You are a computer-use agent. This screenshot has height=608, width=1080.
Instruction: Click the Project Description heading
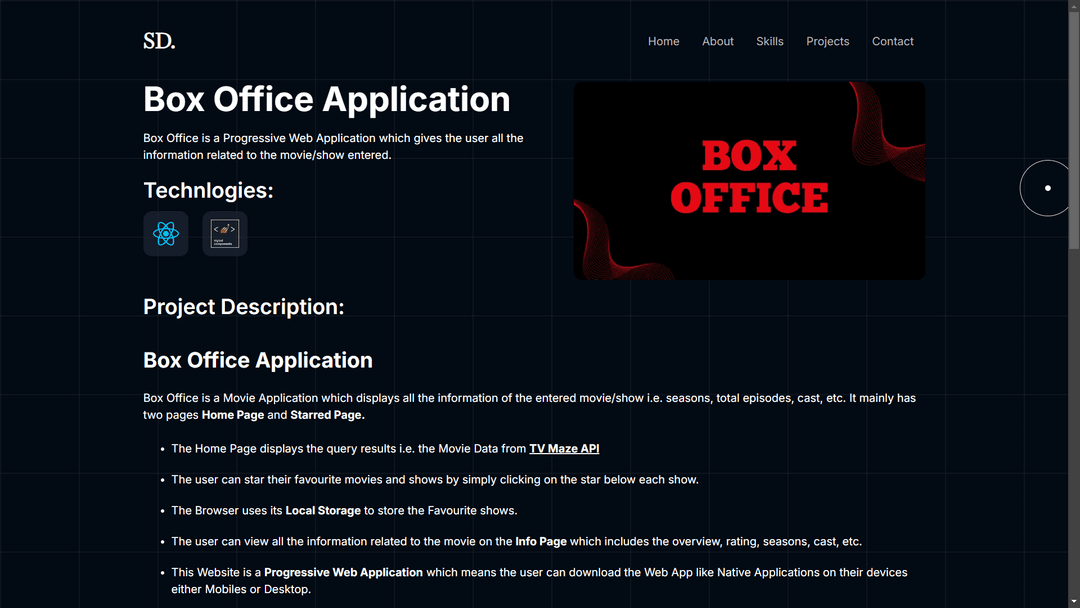(x=243, y=307)
